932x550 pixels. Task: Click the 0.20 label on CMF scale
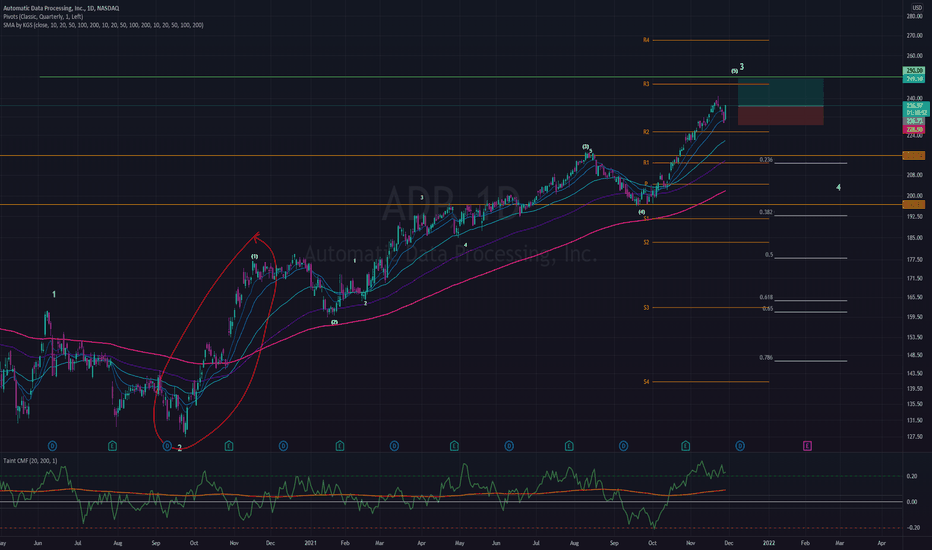(x=912, y=476)
